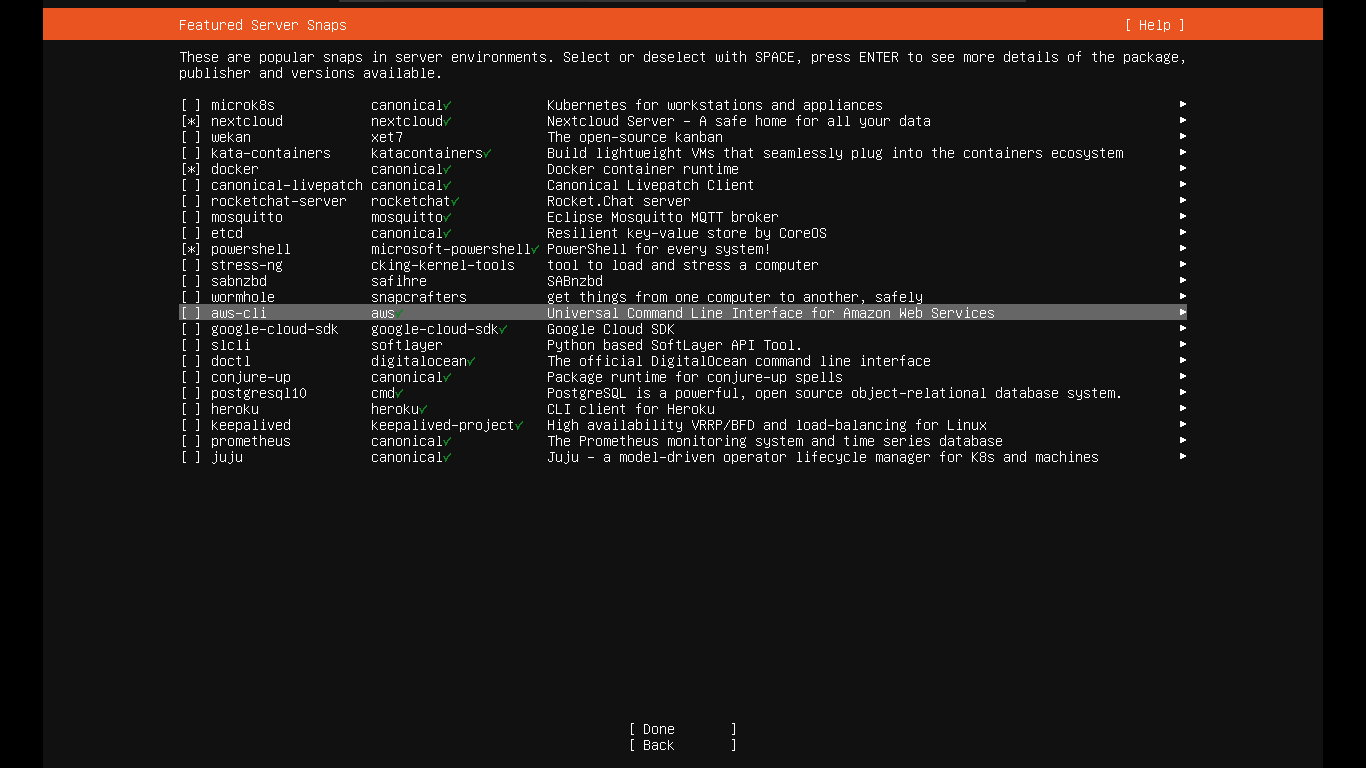
Task: Click the sabnzbd snap name
Action: [239, 281]
